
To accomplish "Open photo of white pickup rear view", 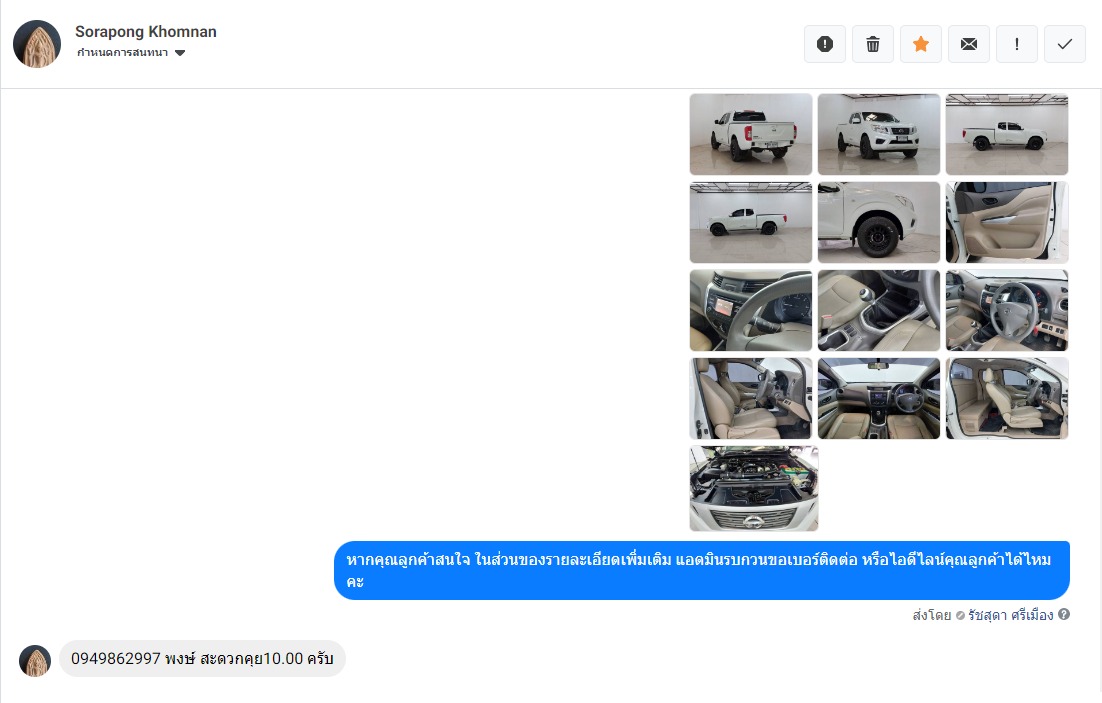I will click(x=751, y=134).
